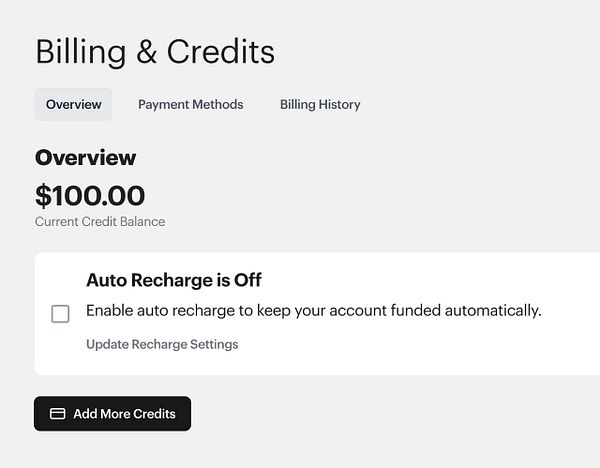Select the bold Overview section heading
Screen dimensions: 600x468
85,157
